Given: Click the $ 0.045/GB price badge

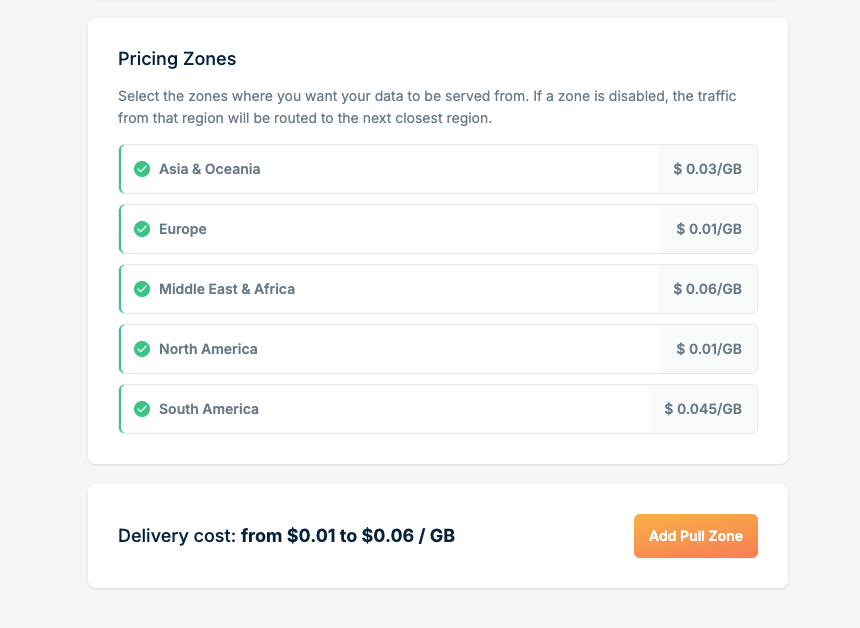Looking at the screenshot, I should pos(703,409).
